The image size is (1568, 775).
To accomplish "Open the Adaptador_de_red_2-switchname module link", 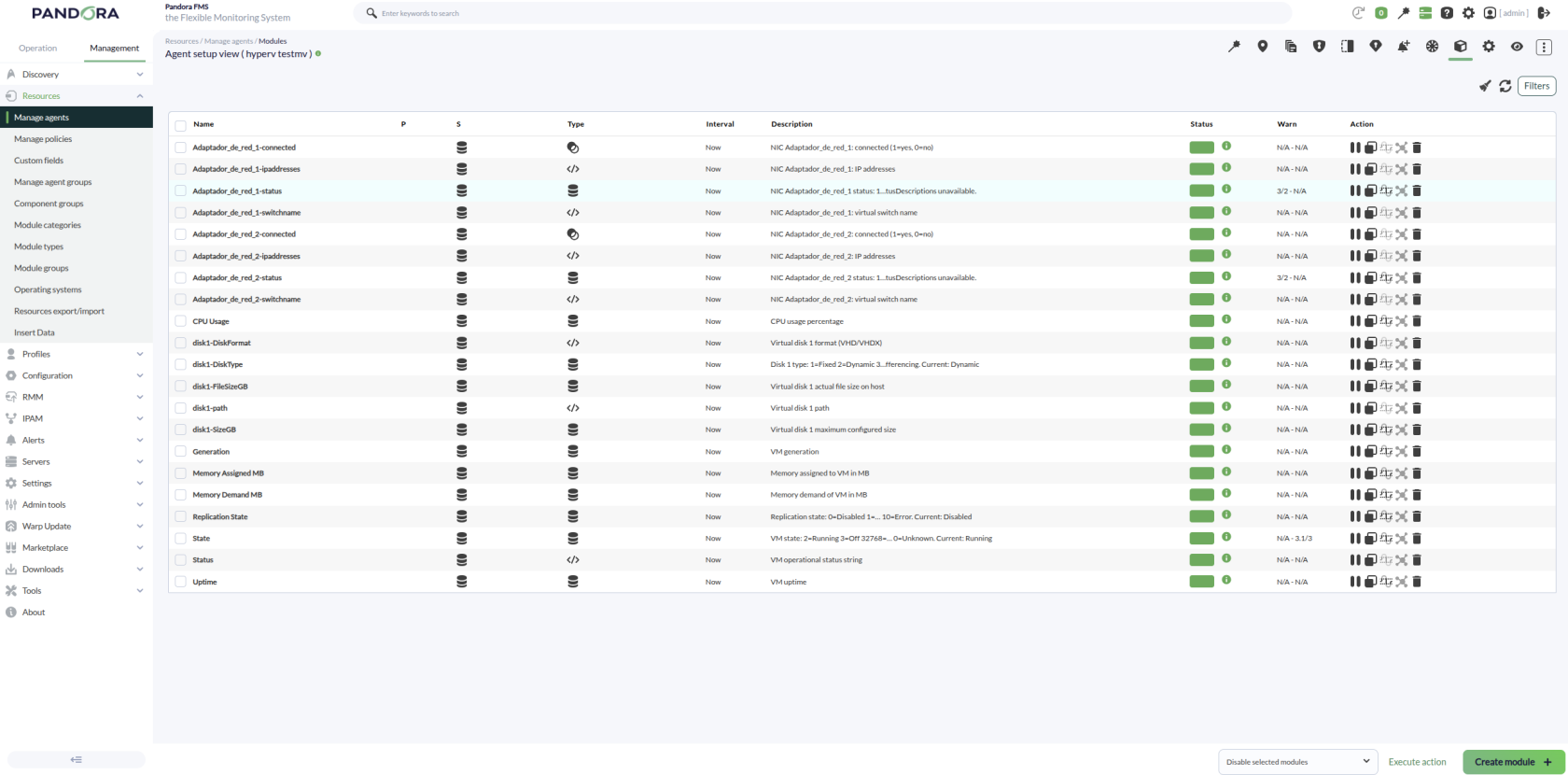I will click(x=246, y=300).
